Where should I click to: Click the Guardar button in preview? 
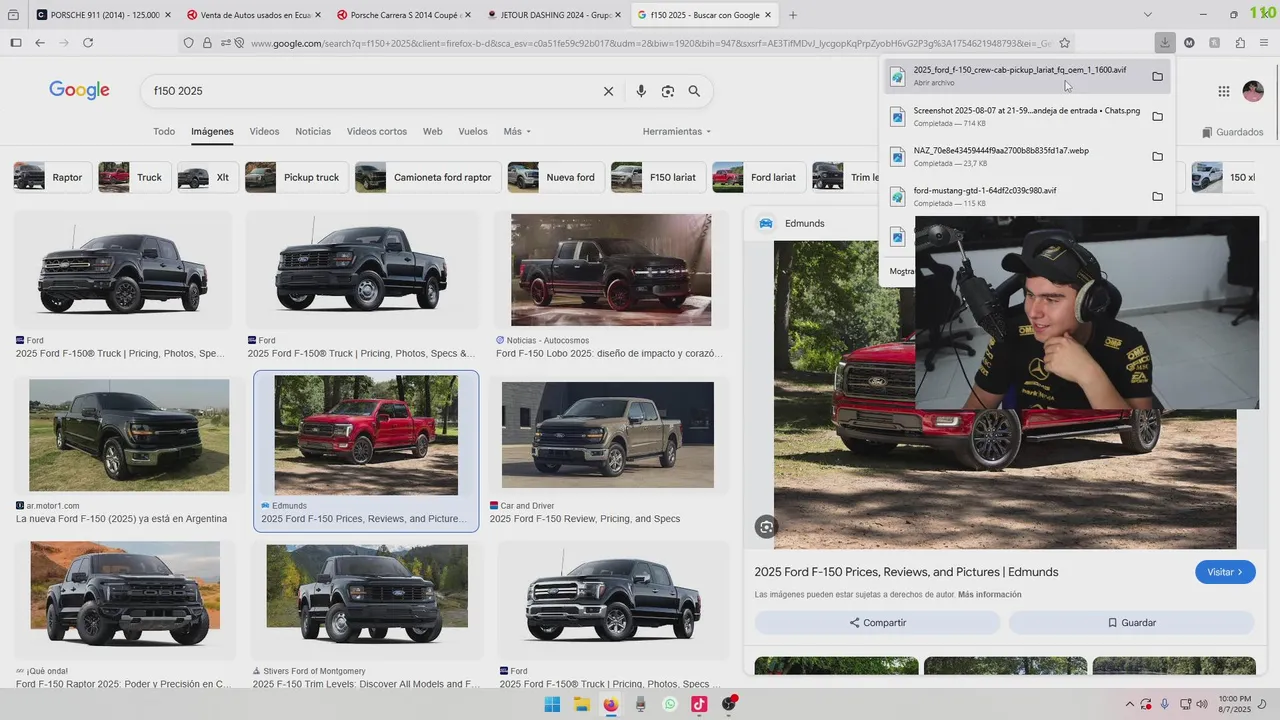point(1131,622)
